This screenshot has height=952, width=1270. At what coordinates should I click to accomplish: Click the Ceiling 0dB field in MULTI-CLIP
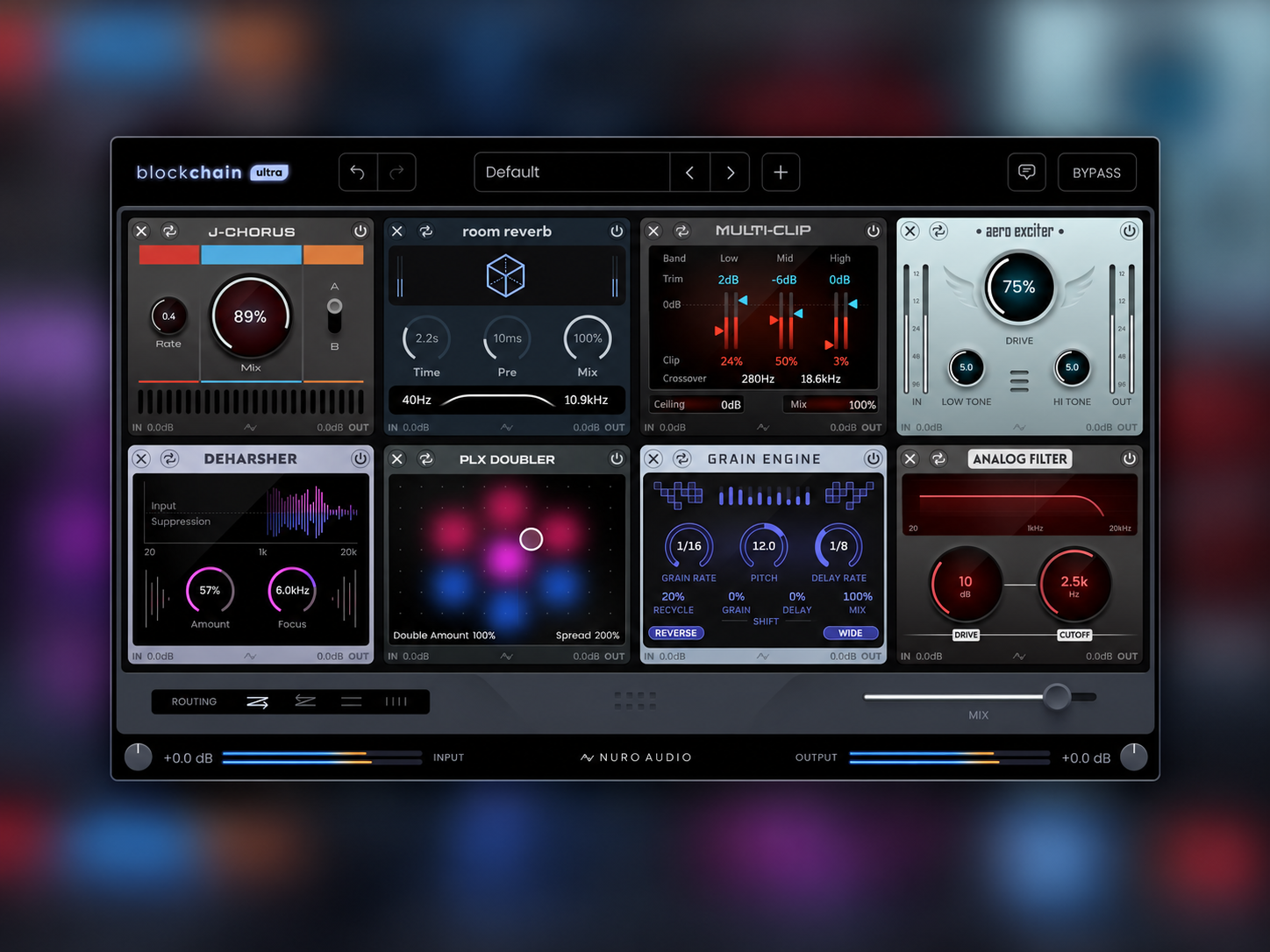696,404
